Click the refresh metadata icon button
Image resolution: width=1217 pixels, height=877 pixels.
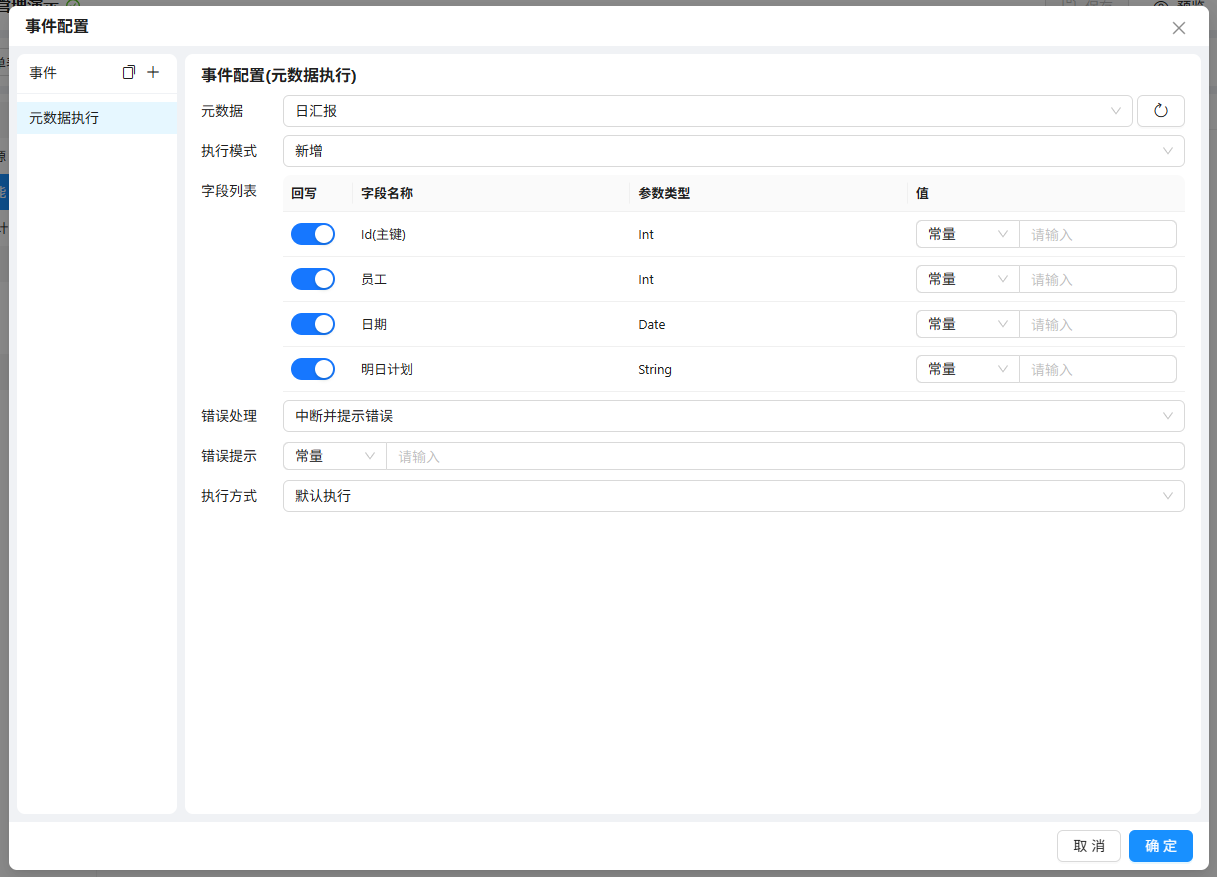[x=1161, y=111]
